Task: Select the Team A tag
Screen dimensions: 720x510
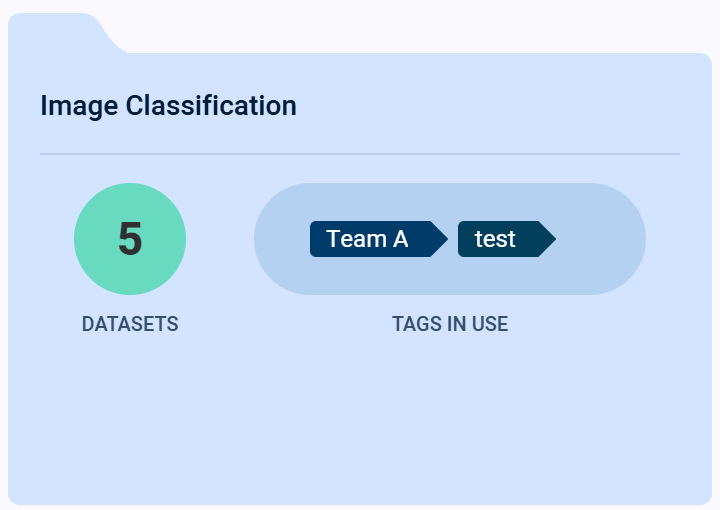Action: 368,239
